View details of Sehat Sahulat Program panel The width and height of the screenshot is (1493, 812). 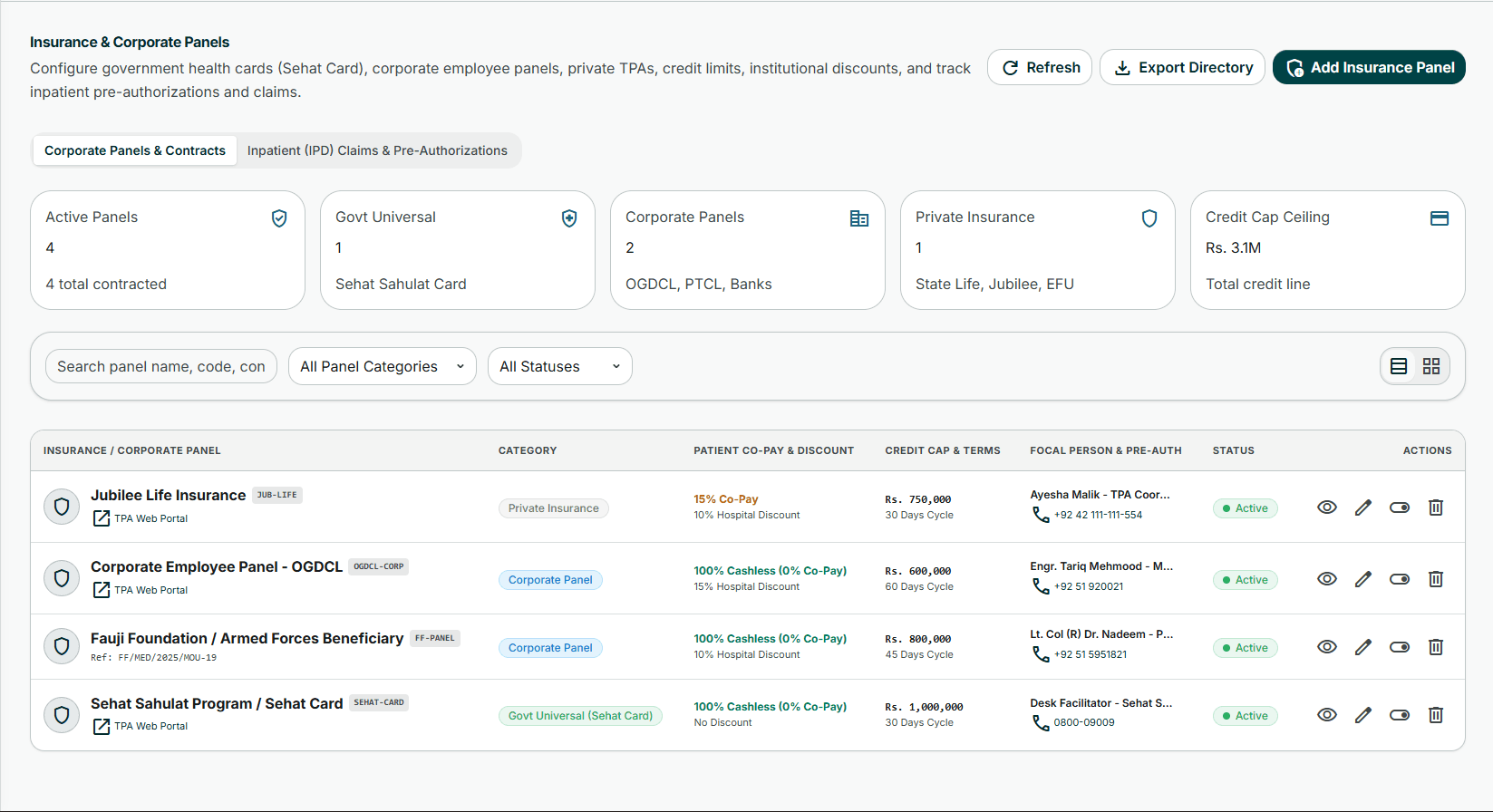[1327, 715]
